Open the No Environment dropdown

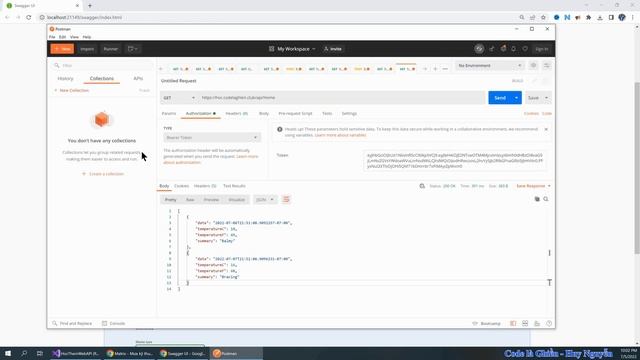click(x=489, y=65)
